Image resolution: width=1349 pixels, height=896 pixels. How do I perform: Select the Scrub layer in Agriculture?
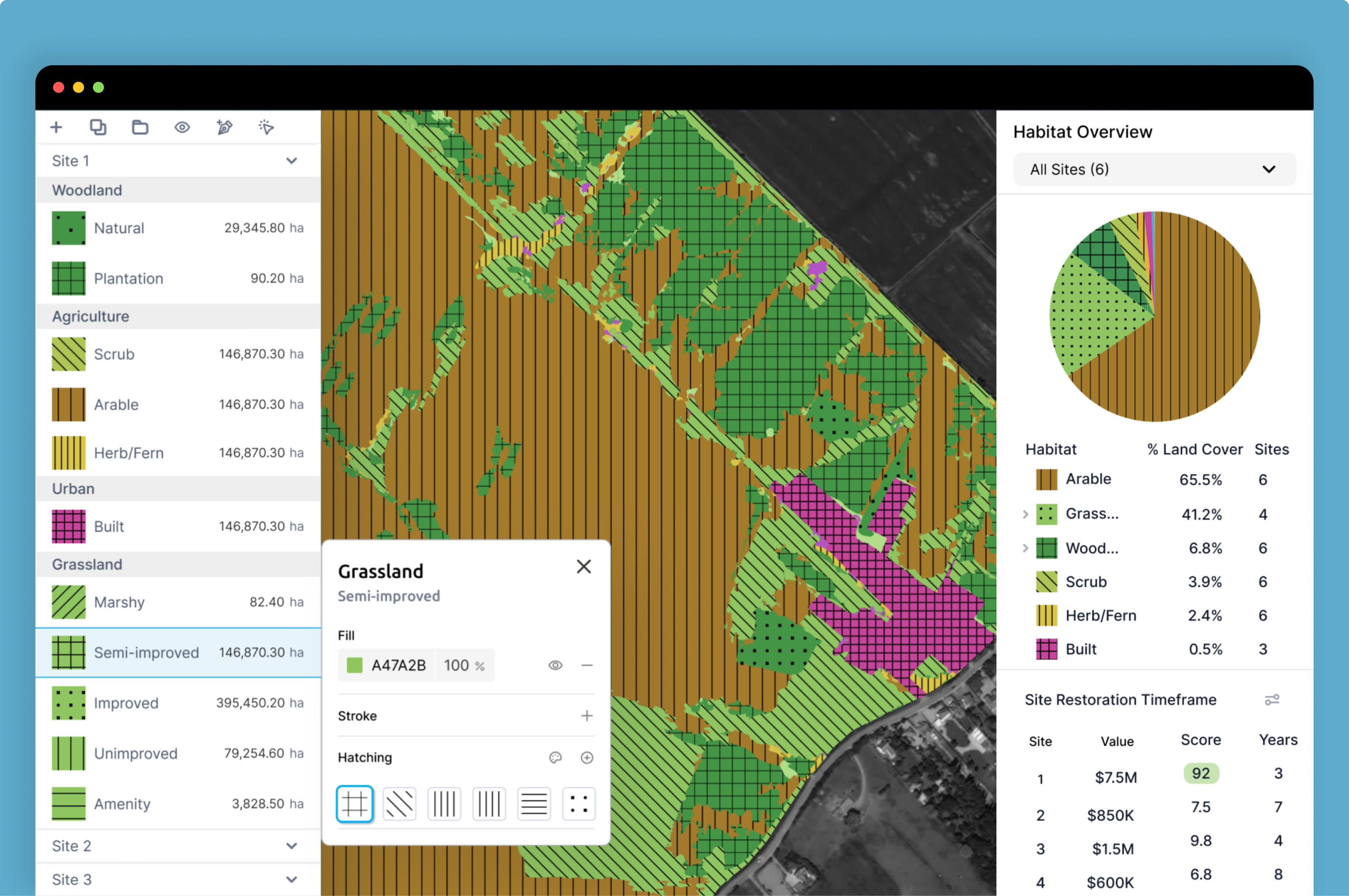click(178, 354)
